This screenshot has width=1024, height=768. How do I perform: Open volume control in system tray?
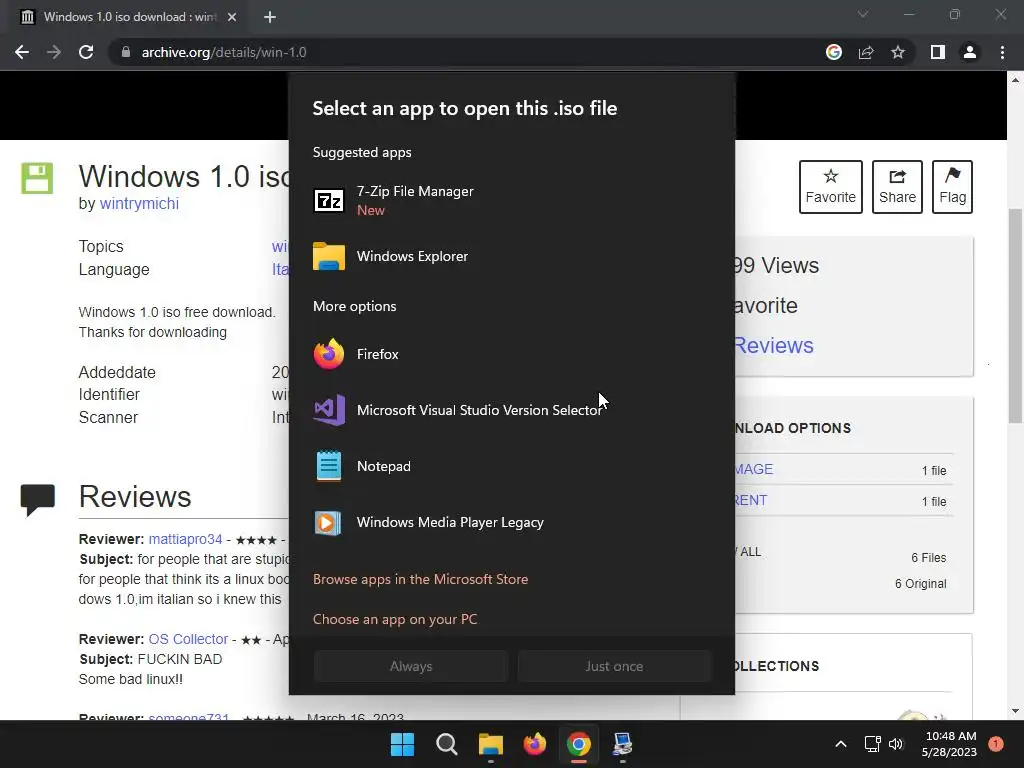pos(895,744)
